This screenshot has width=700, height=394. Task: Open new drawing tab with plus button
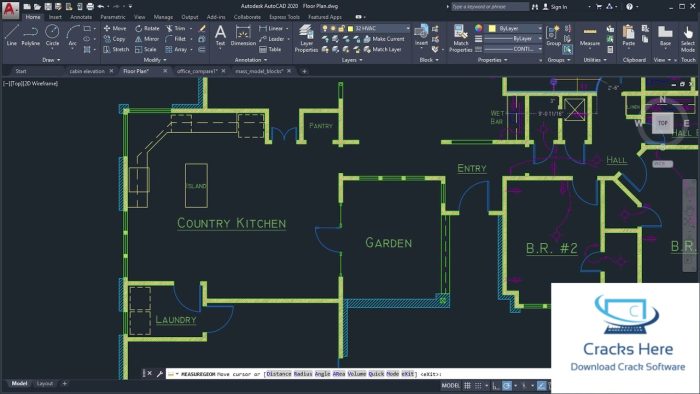coord(304,71)
